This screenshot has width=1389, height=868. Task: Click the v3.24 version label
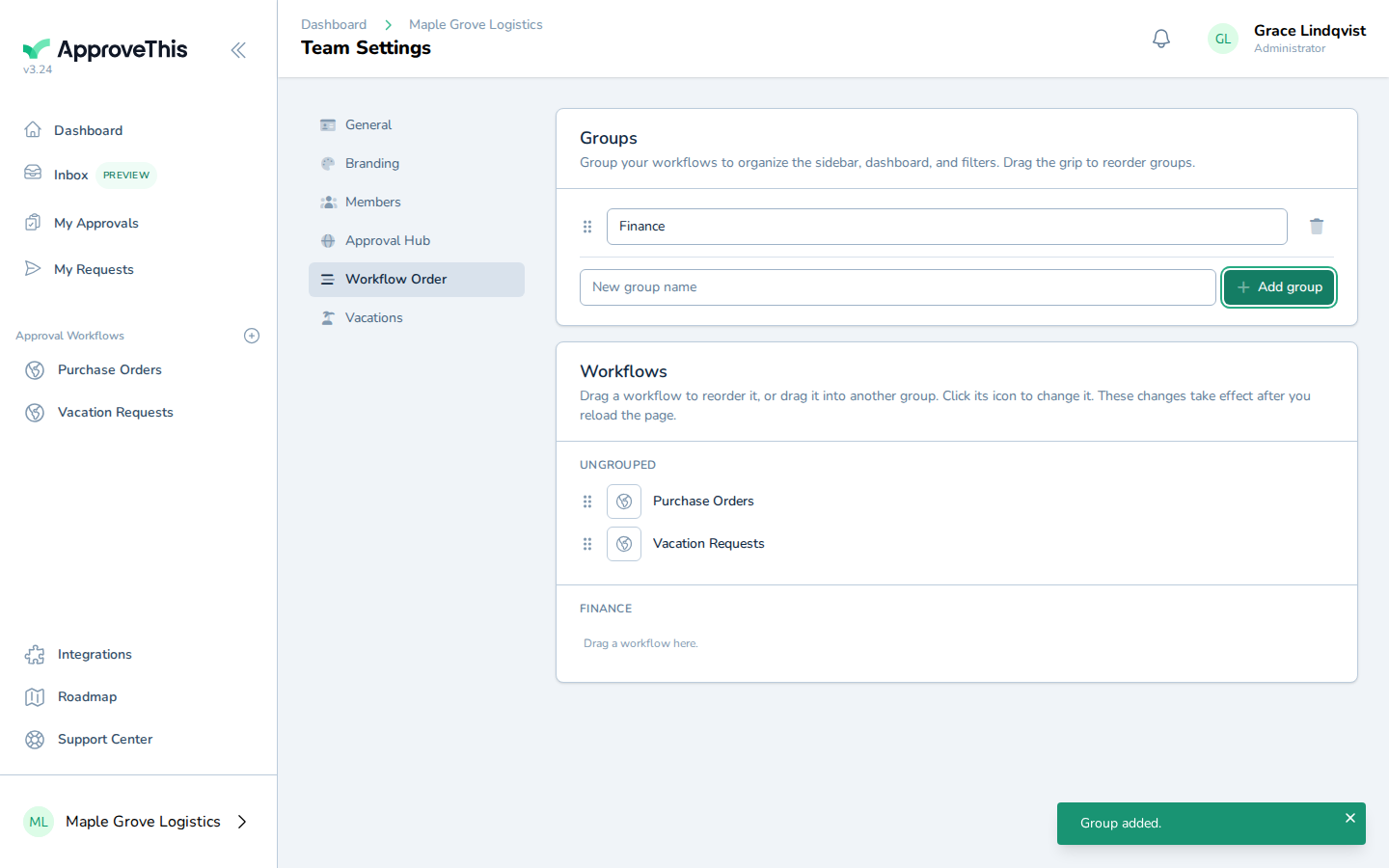38,69
